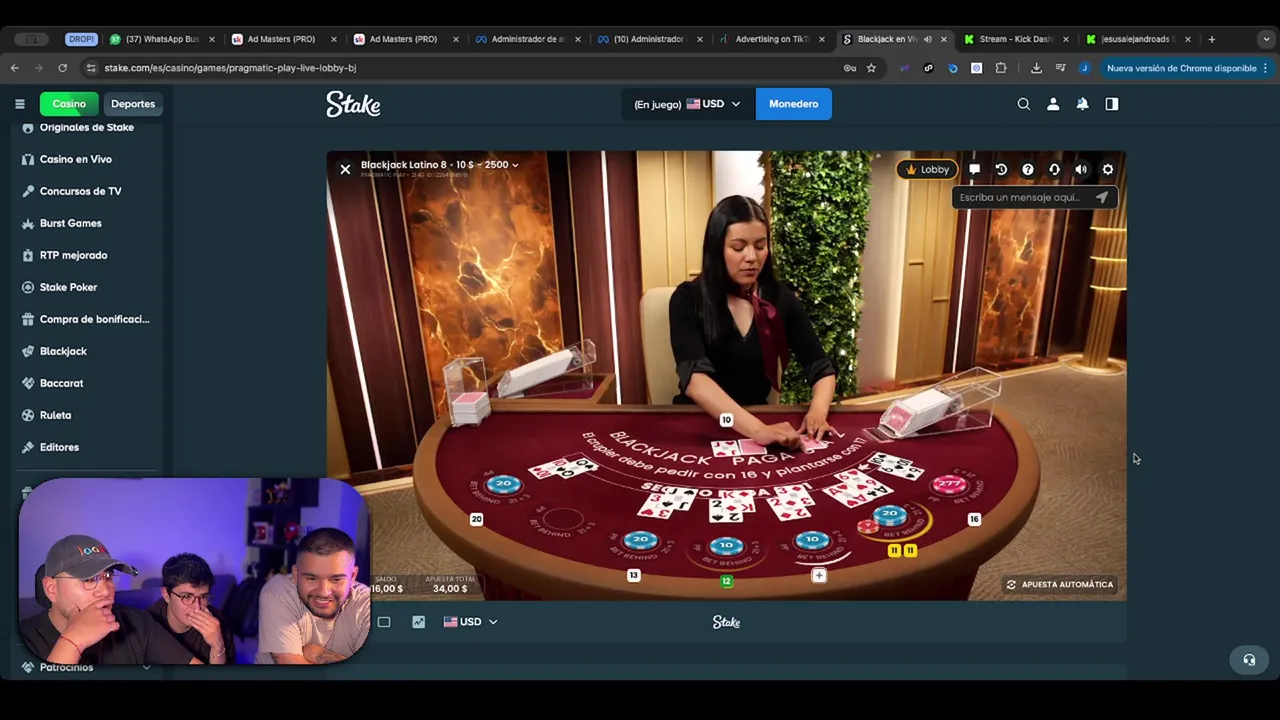Image resolution: width=1280 pixels, height=720 pixels.
Task: Open the search magnifier in Stake header
Action: pos(1023,104)
